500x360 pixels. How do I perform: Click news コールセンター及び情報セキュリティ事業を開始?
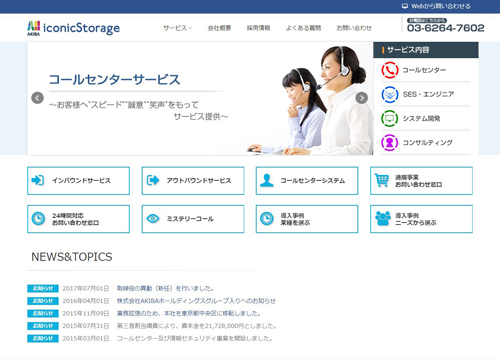point(195,338)
